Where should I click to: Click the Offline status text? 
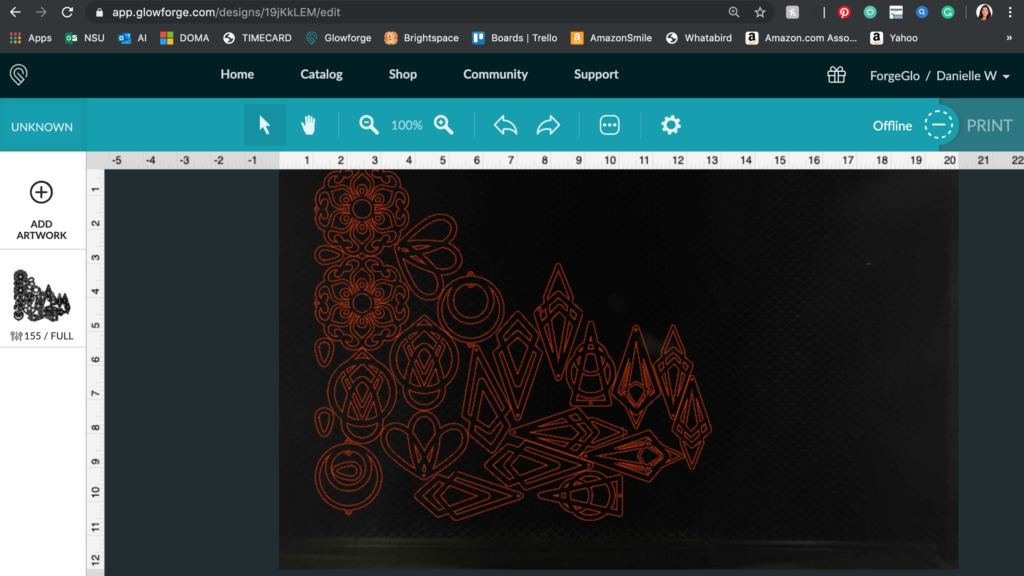point(892,125)
